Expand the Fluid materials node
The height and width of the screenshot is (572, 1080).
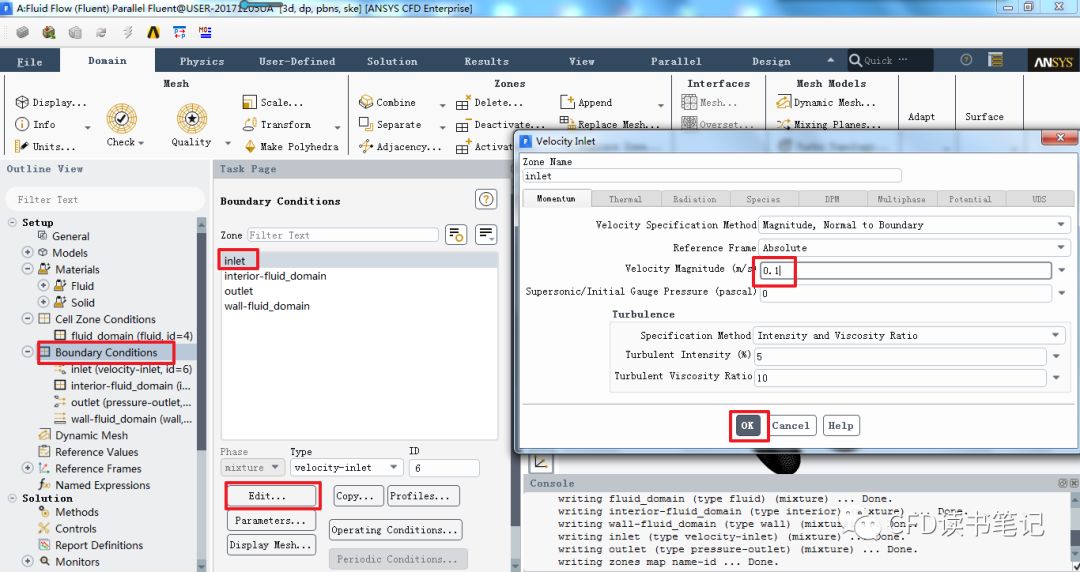43,285
